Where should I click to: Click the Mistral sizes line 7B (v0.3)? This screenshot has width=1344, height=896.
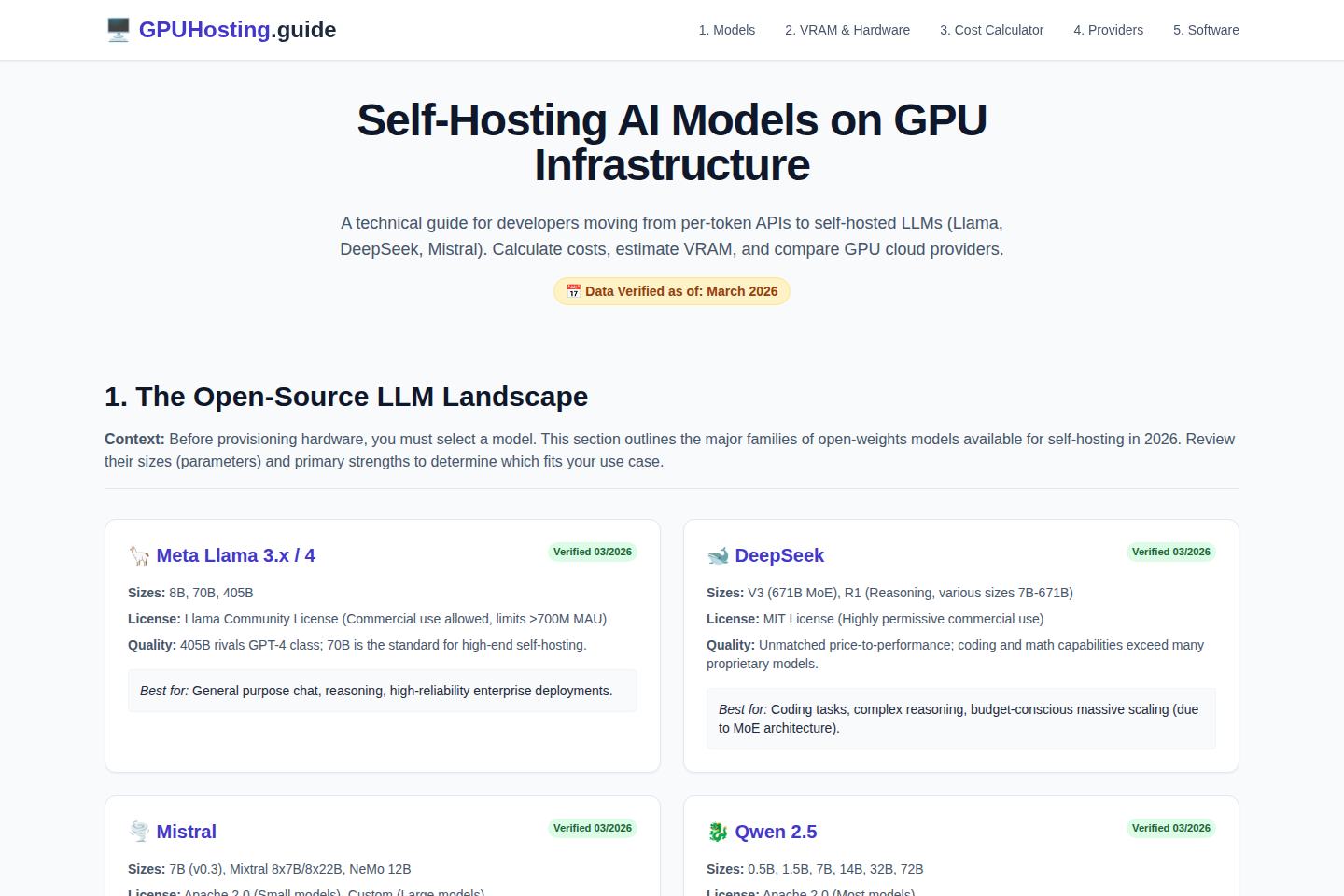(x=269, y=869)
